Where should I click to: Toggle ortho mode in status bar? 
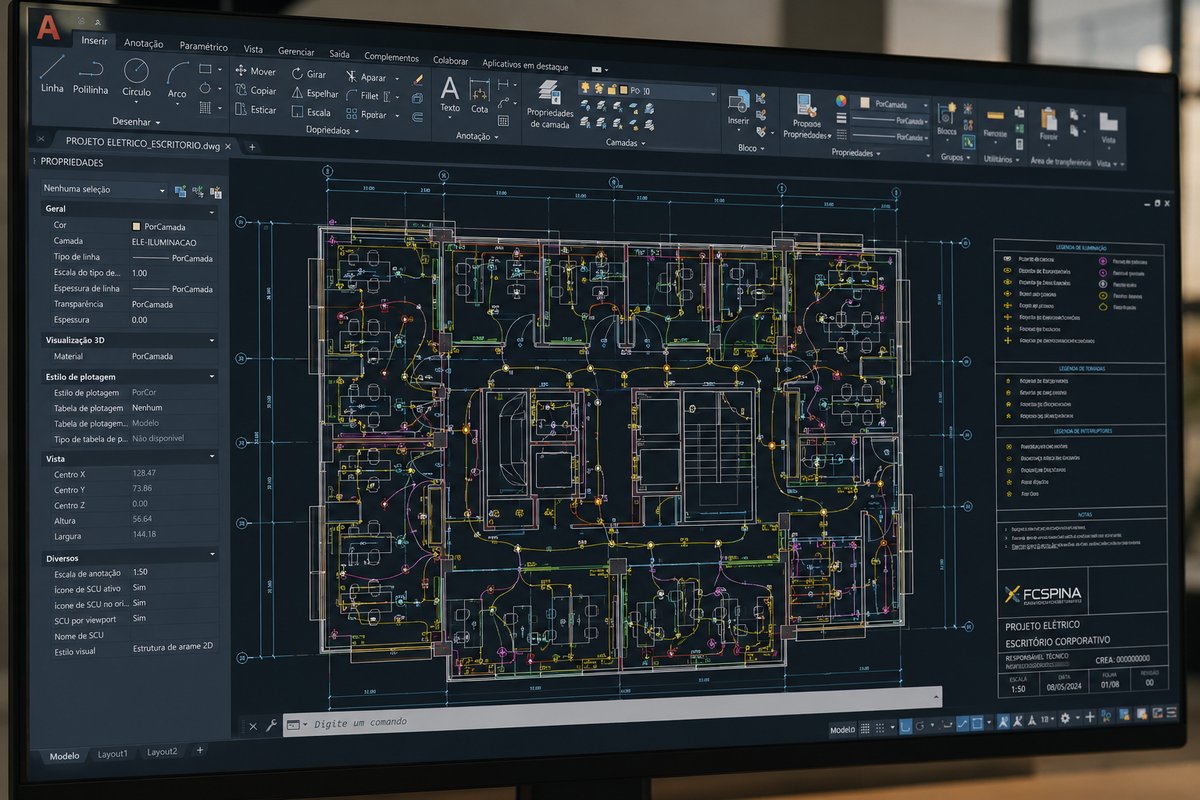tap(905, 726)
